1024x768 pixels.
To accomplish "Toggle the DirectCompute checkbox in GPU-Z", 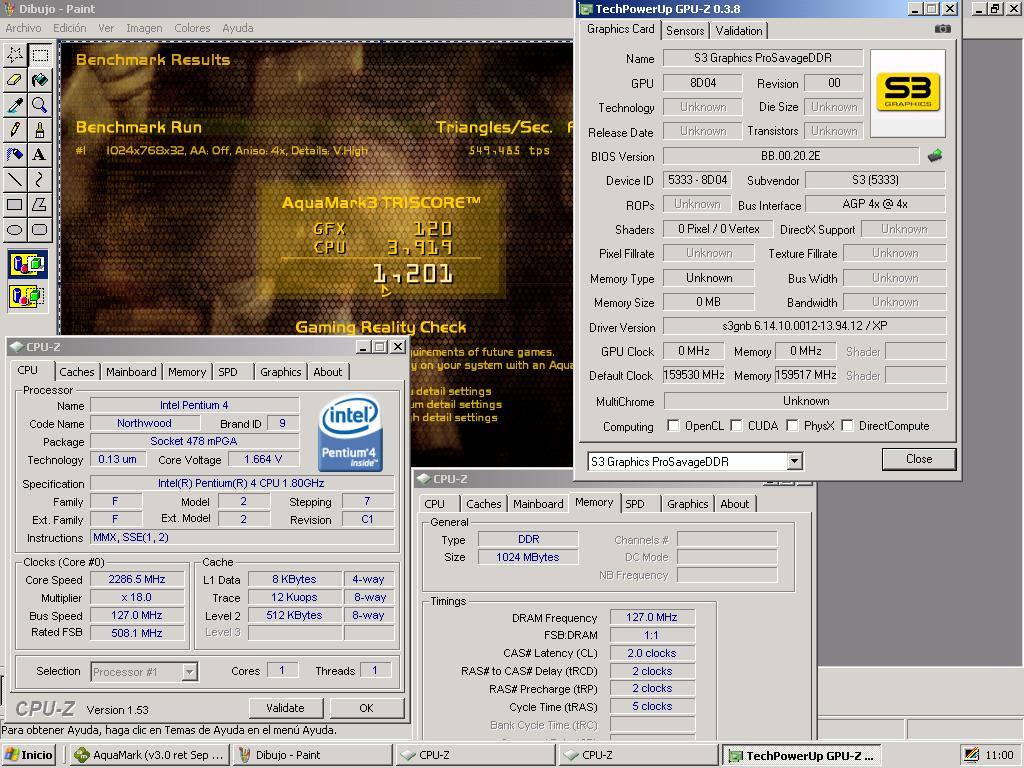I will [847, 426].
